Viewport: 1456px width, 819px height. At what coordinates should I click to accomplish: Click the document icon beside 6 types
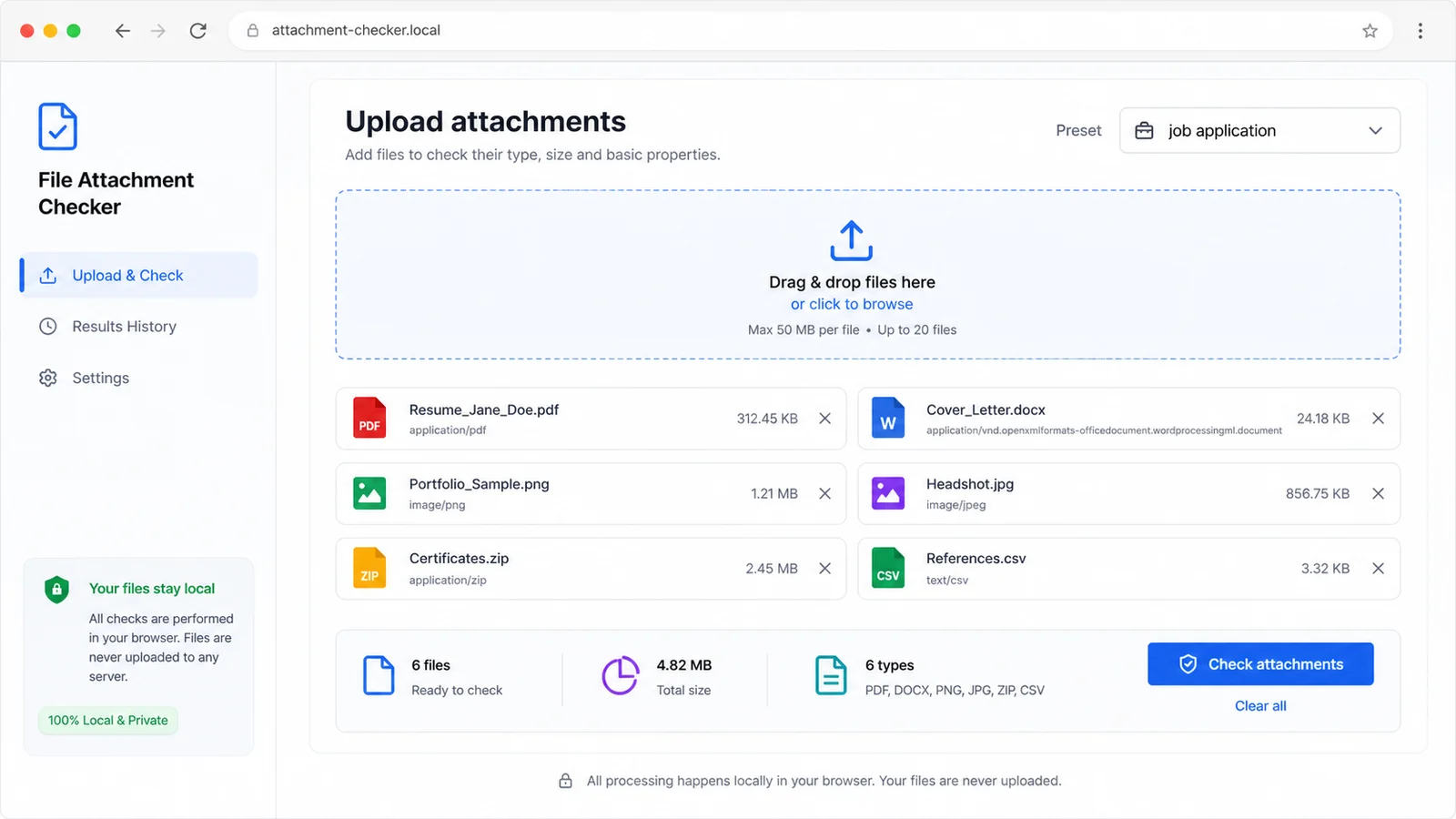[x=830, y=675]
